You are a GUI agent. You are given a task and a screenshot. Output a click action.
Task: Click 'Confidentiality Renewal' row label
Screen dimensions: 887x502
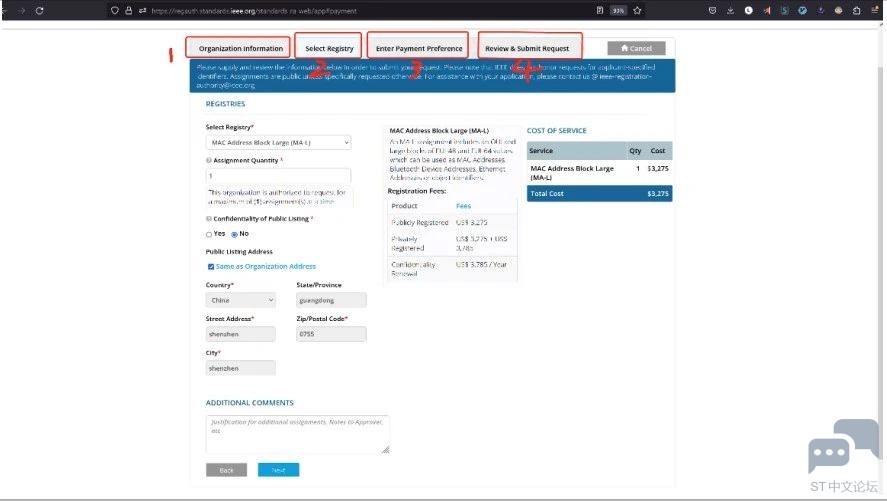pos(414,269)
